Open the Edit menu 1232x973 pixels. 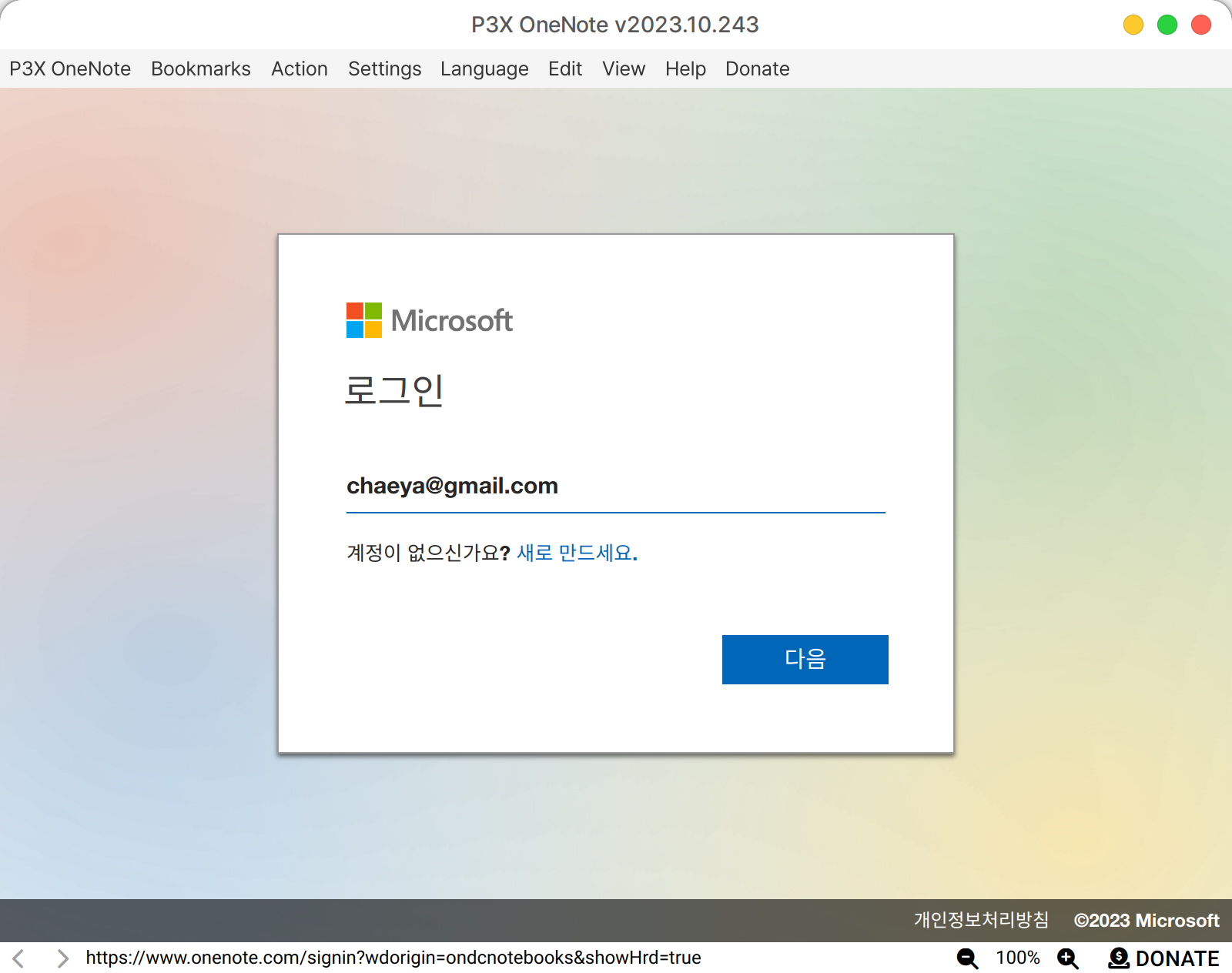(x=565, y=69)
